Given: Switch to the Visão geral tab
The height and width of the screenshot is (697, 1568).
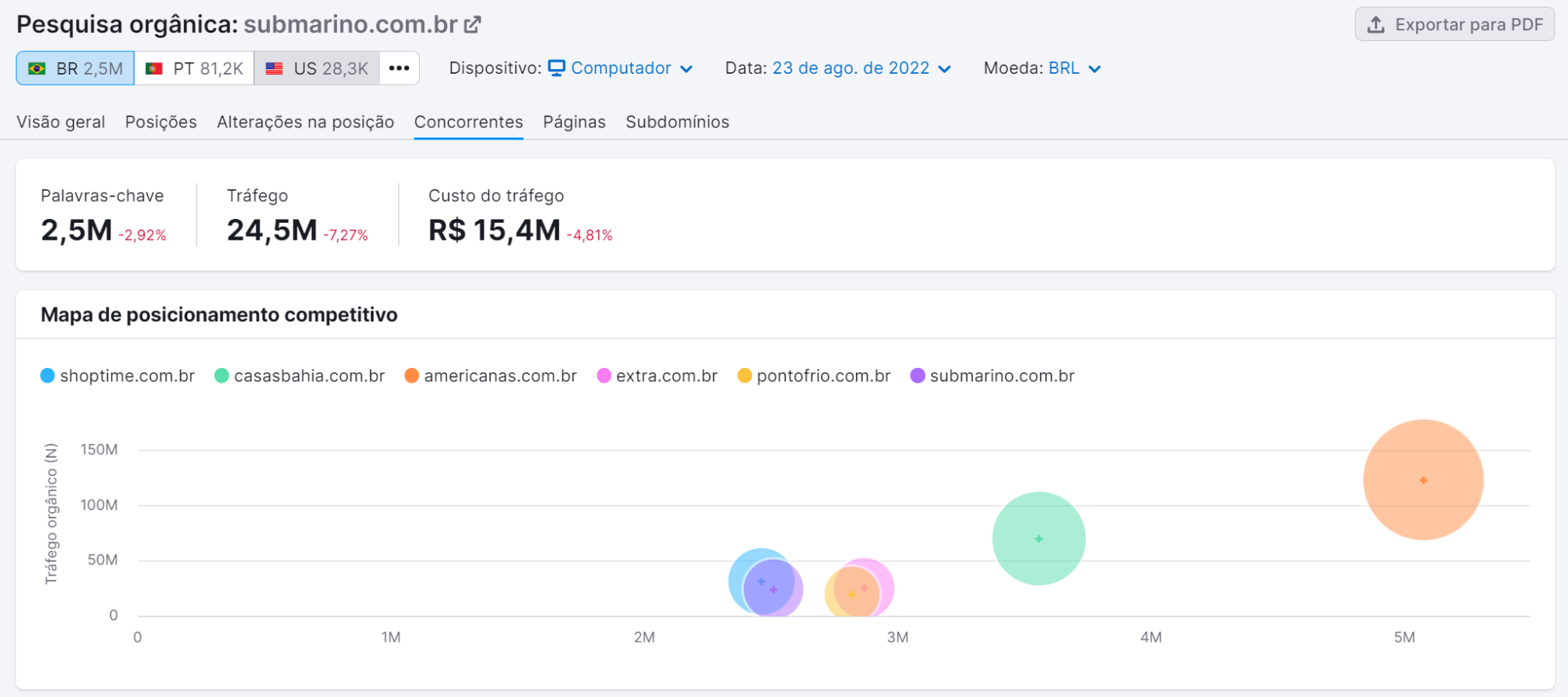Looking at the screenshot, I should (61, 122).
